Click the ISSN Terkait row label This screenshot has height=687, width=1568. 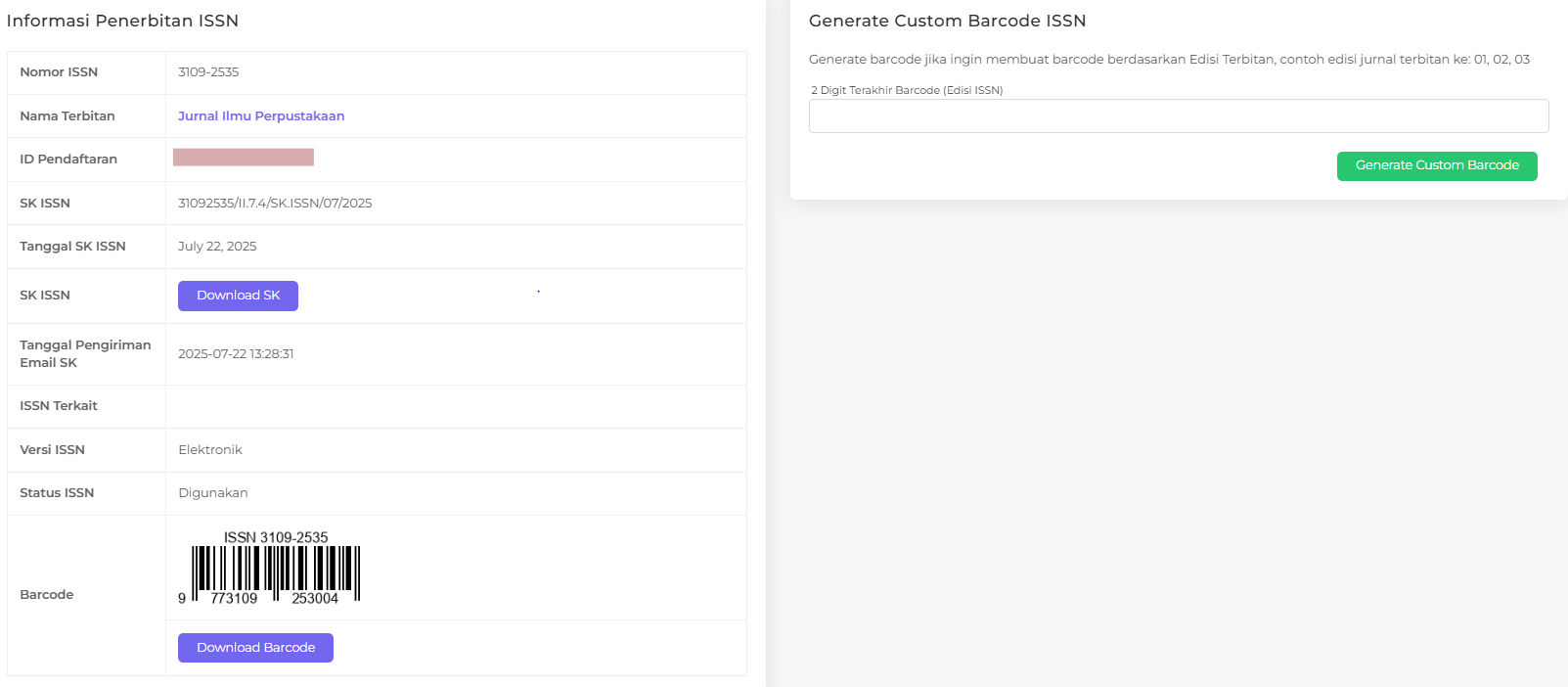(x=59, y=406)
